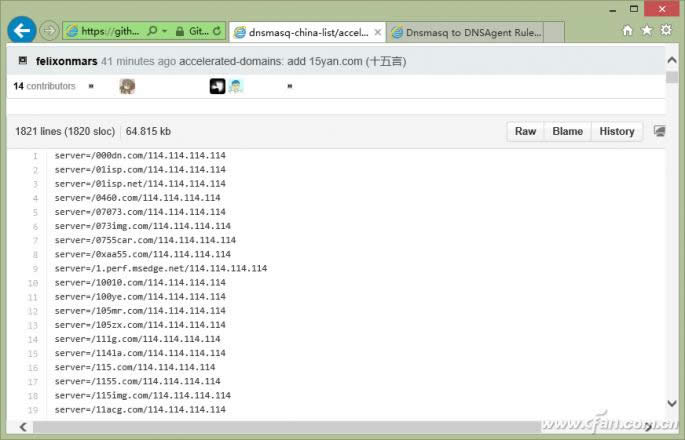Close the dnsmasq-china-list tab
The height and width of the screenshot is (440, 685).
[x=376, y=32]
